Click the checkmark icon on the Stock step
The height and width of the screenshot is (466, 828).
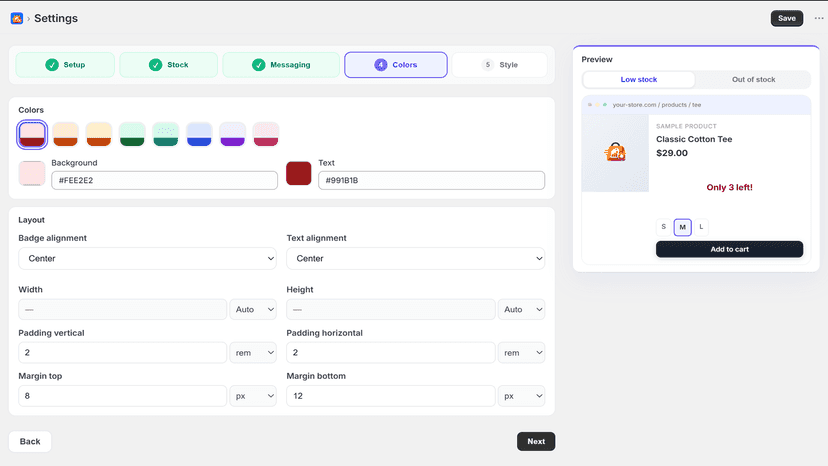tap(155, 65)
